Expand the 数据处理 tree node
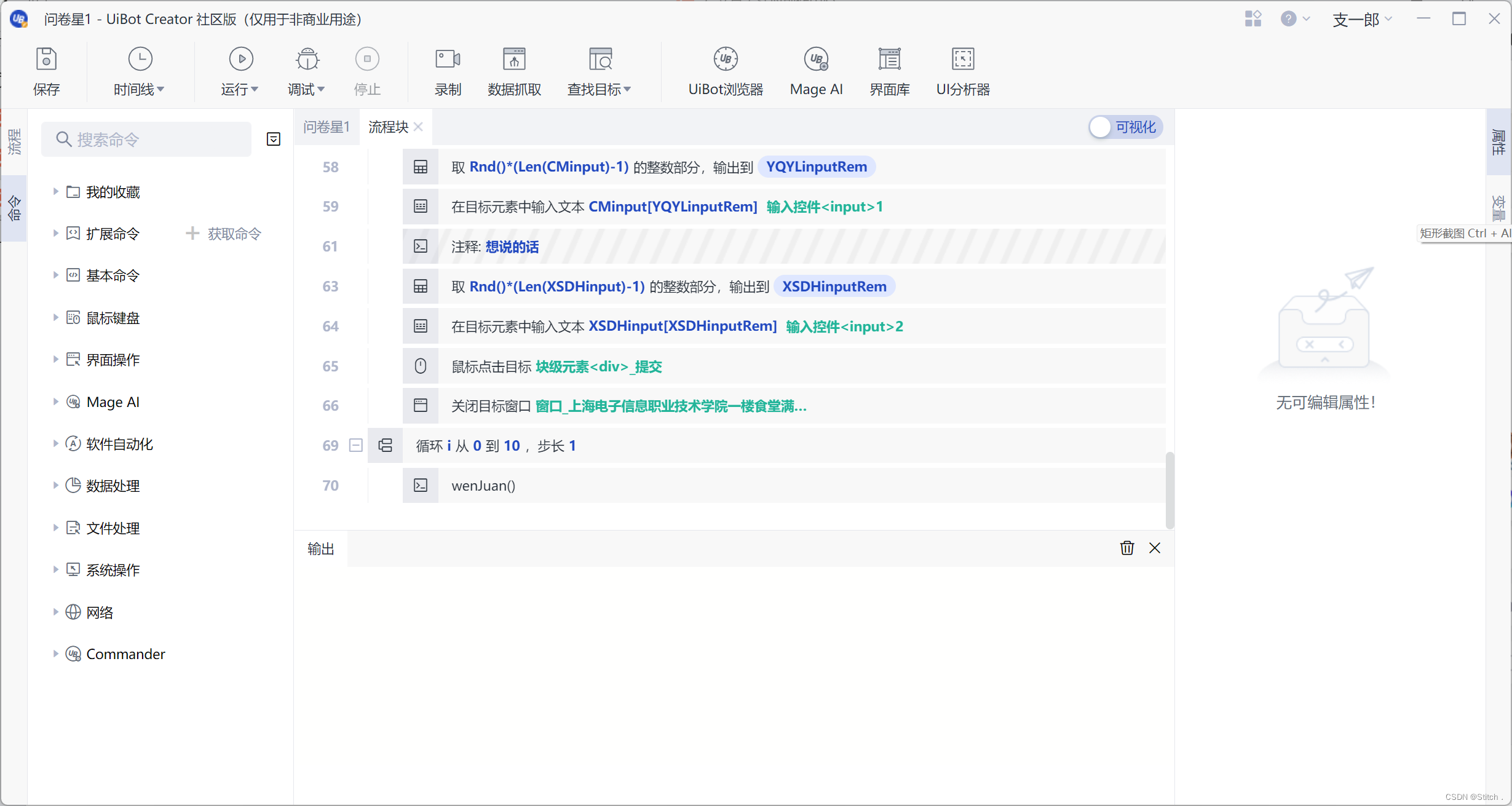The image size is (1512, 806). 55,486
